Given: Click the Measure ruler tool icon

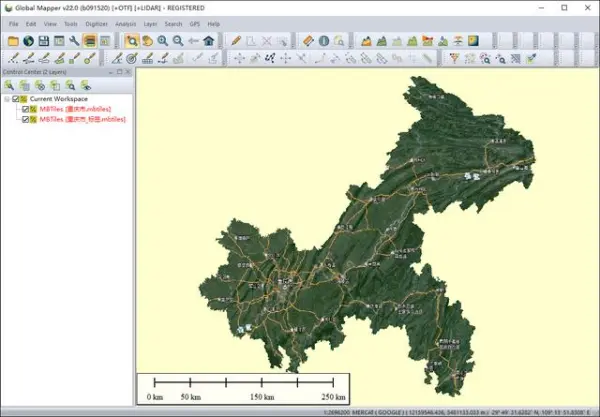Looking at the screenshot, I should pos(307,41).
